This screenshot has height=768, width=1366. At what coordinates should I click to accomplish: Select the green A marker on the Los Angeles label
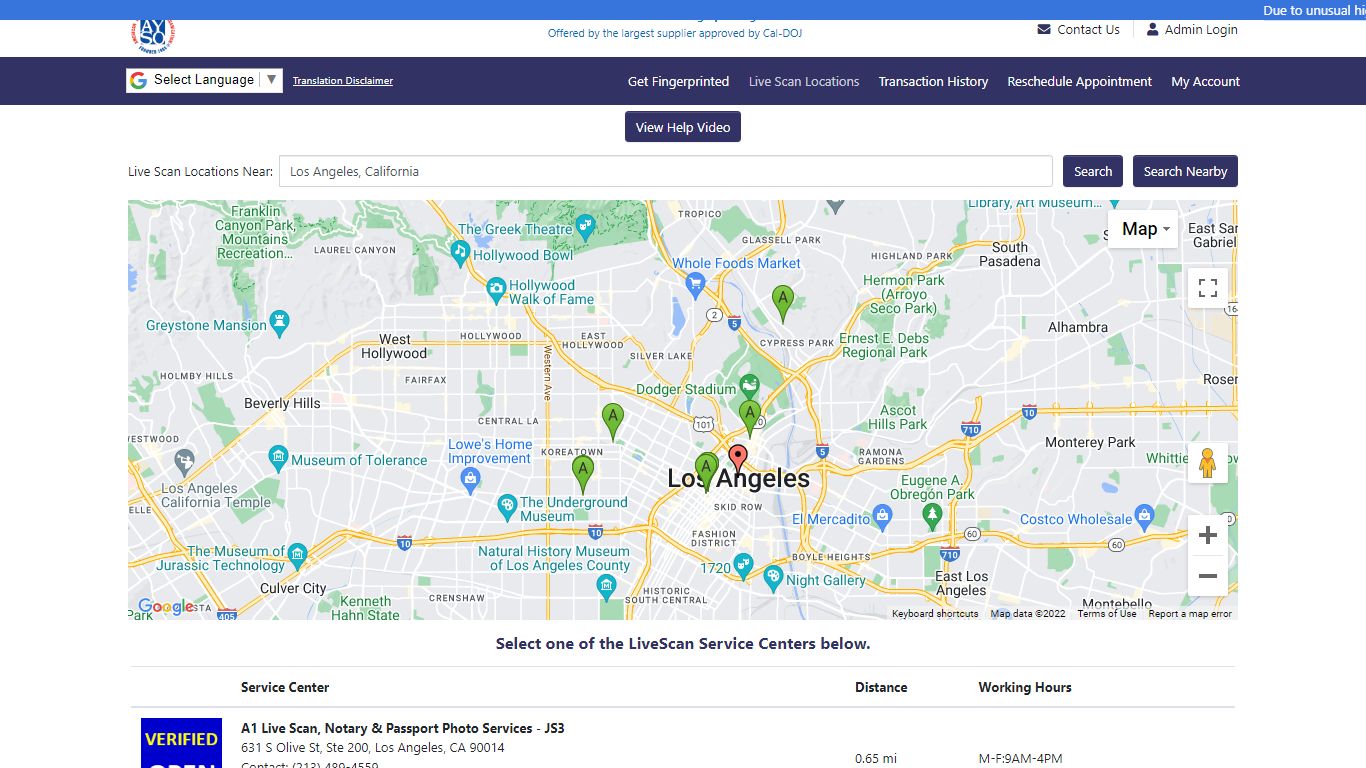click(706, 471)
